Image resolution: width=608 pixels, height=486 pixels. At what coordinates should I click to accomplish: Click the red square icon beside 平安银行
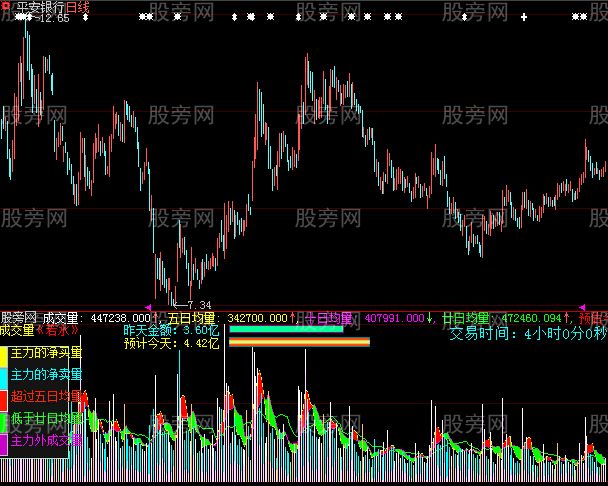pyautogui.click(x=5, y=6)
